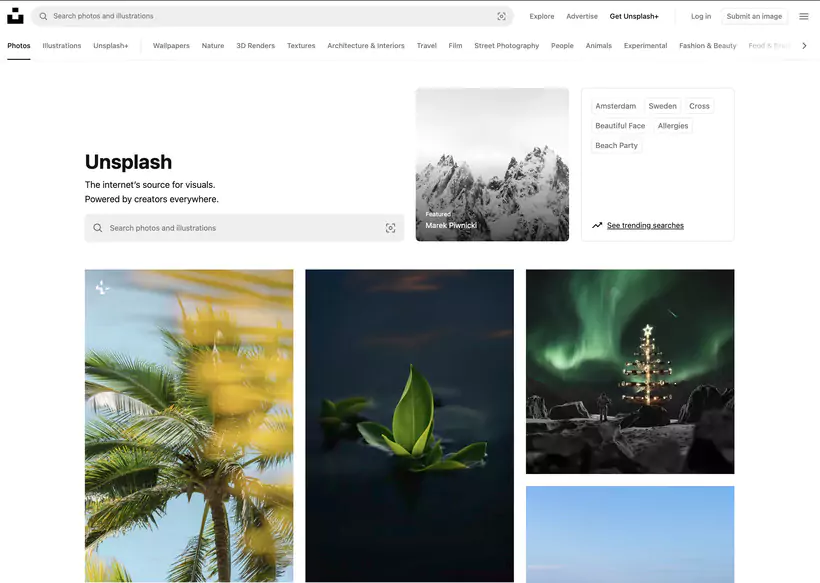Click the Amsterdam trending tag
The width and height of the screenshot is (820, 583).
pyautogui.click(x=616, y=106)
